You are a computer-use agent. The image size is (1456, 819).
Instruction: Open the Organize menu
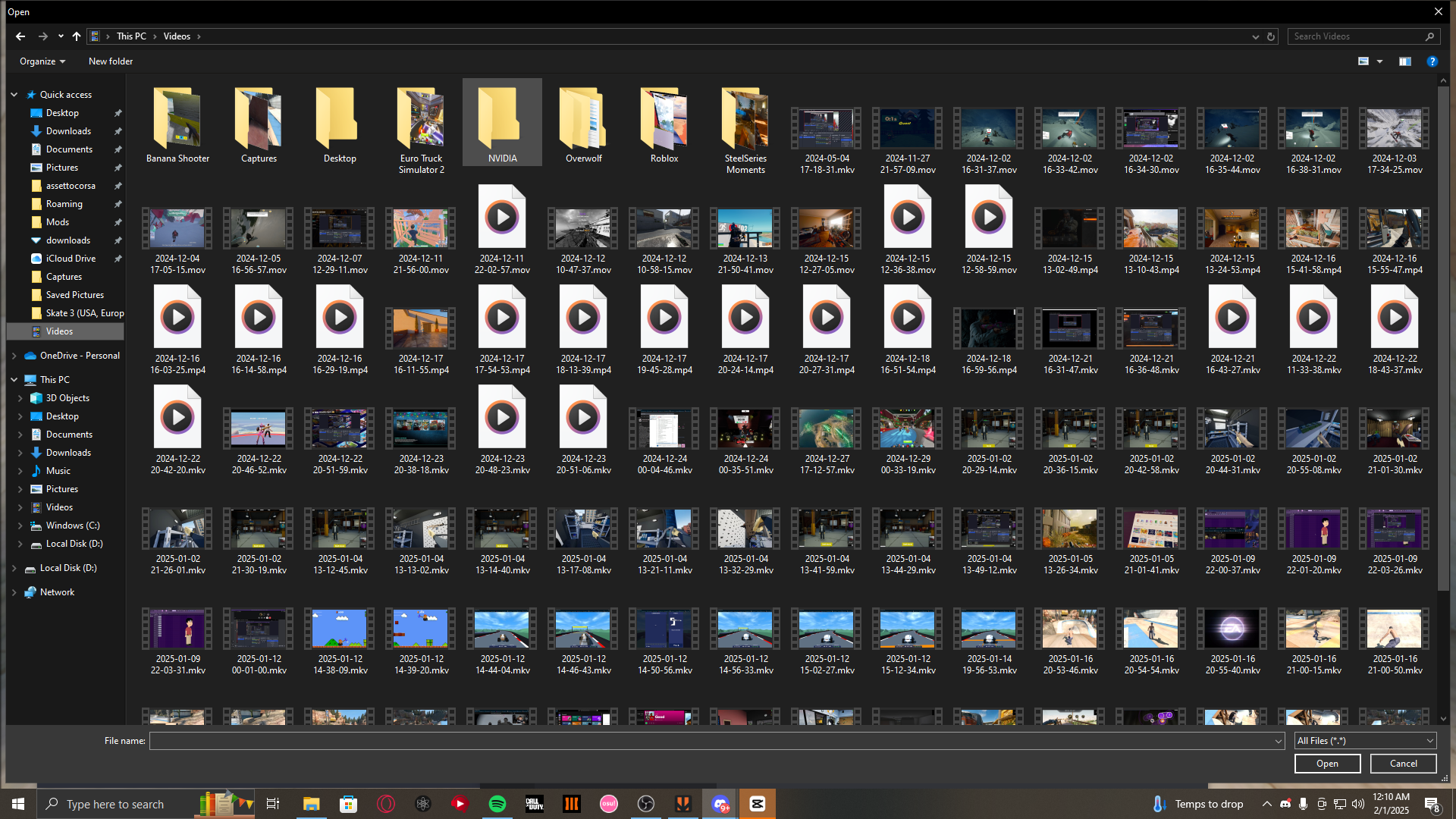click(x=42, y=61)
